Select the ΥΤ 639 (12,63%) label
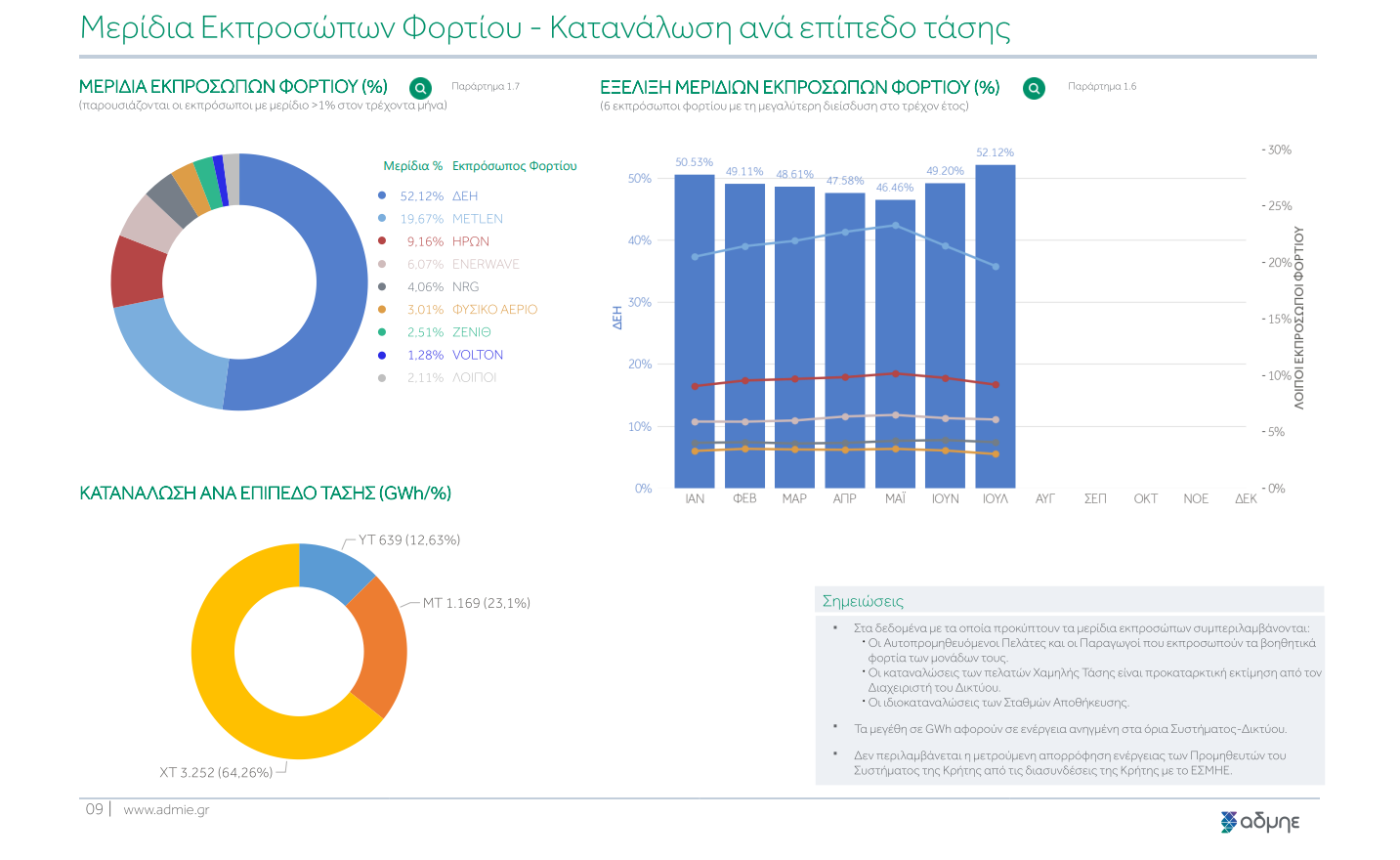Image resolution: width=1400 pixels, height=860 pixels. [409, 540]
